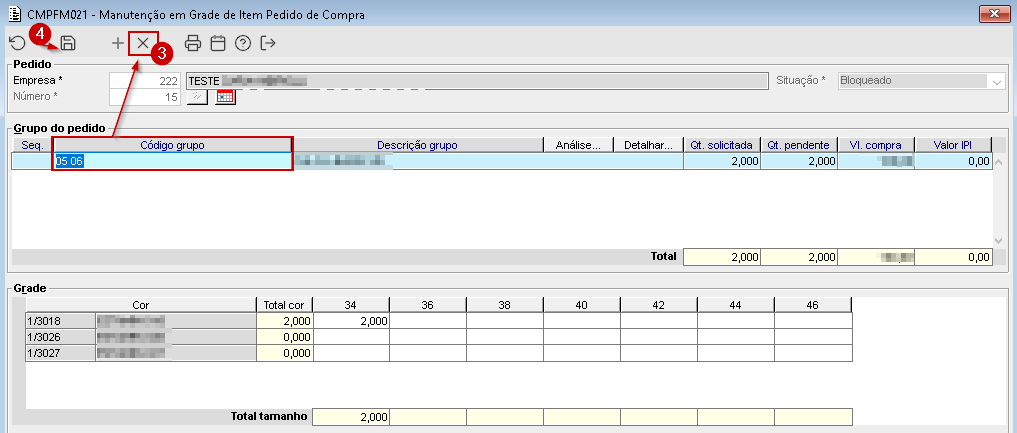The height and width of the screenshot is (433, 1017).
Task: Expand the Situação dropdown
Action: click(996, 81)
